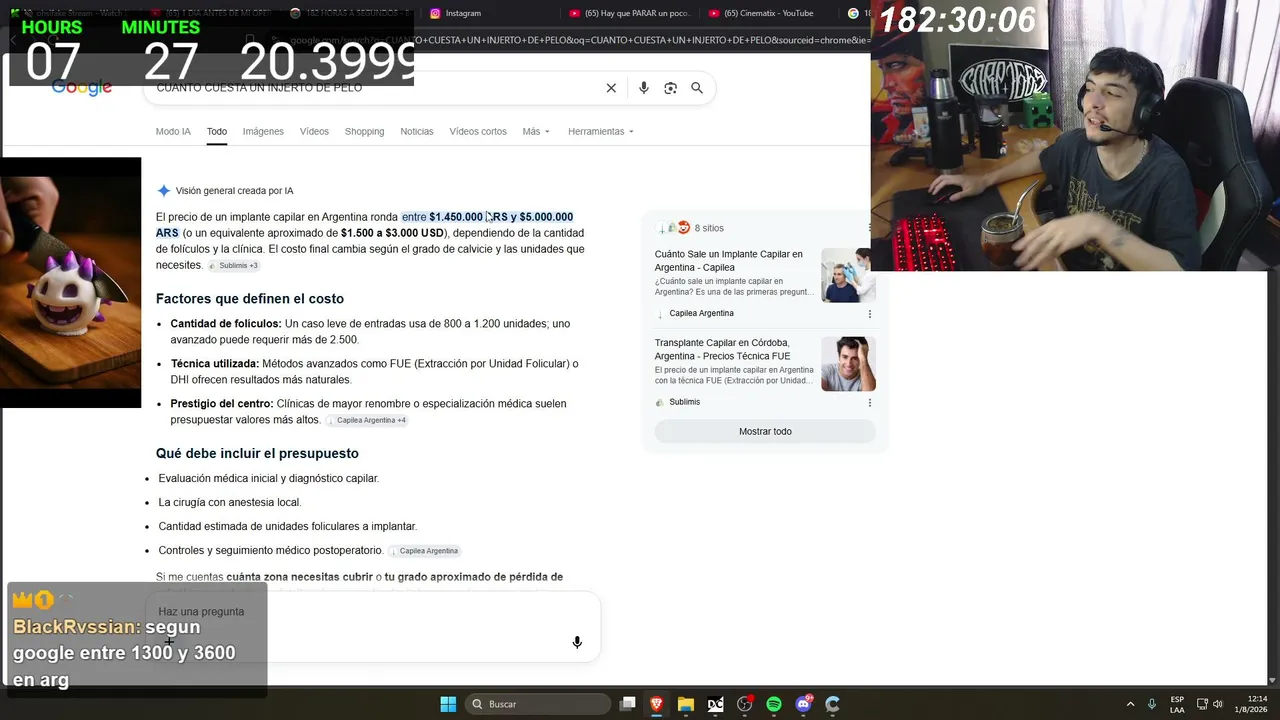Click the 8 sitios sources label

tap(709, 228)
